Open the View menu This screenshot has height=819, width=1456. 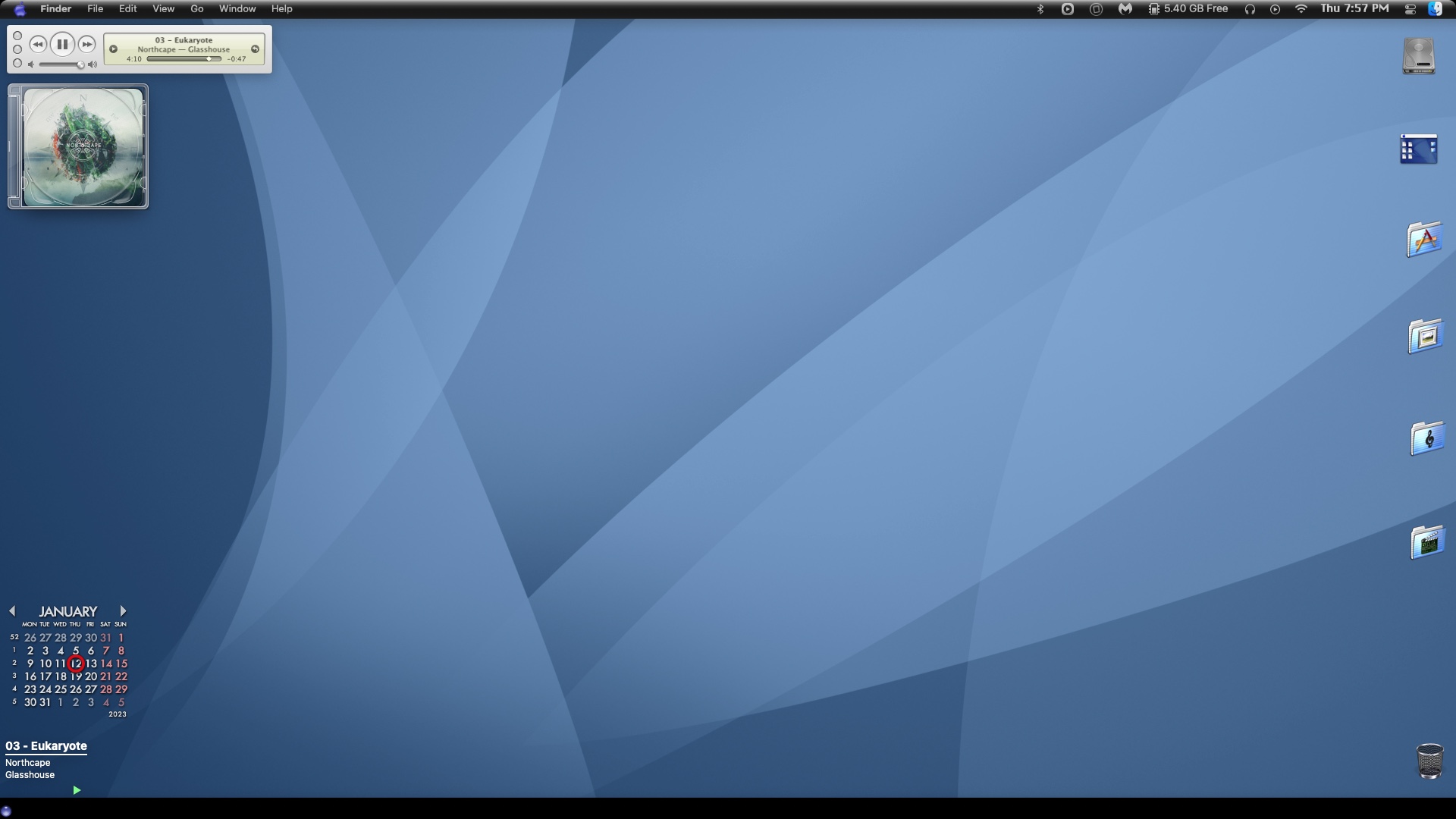(163, 9)
